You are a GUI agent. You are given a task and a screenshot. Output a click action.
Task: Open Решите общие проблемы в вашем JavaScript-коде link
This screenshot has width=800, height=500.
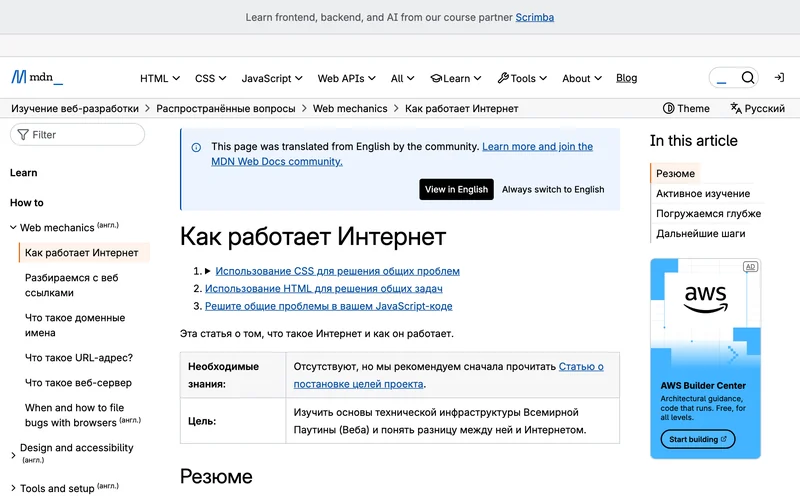(329, 306)
